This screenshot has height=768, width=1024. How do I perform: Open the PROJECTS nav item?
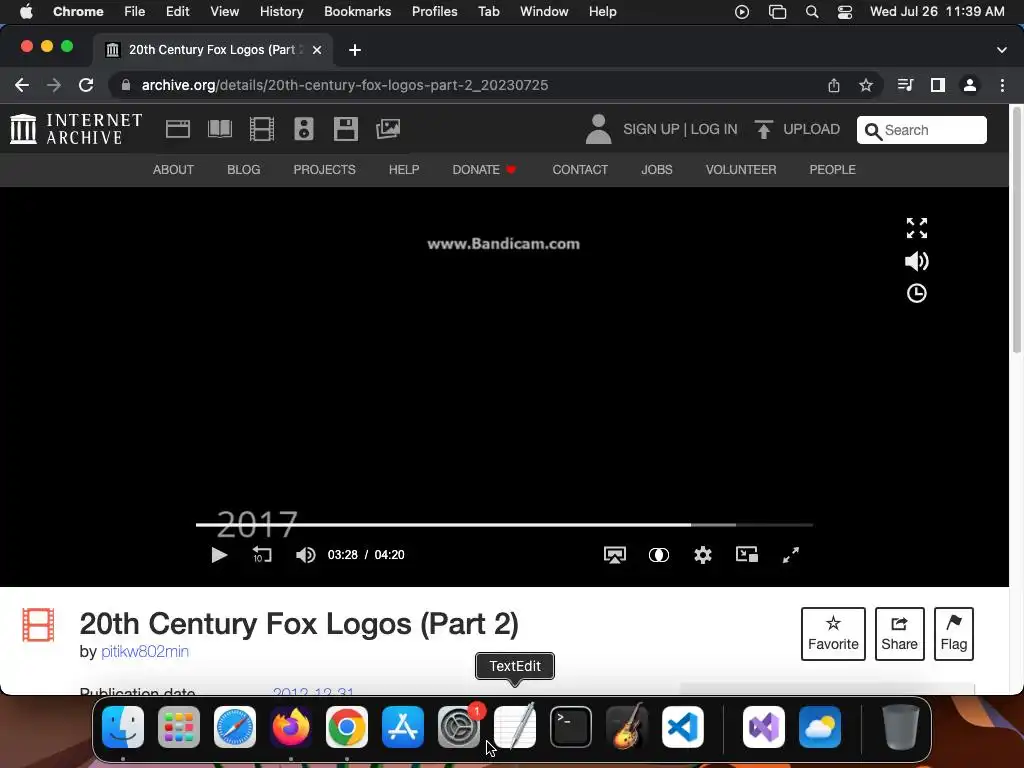pos(325,170)
